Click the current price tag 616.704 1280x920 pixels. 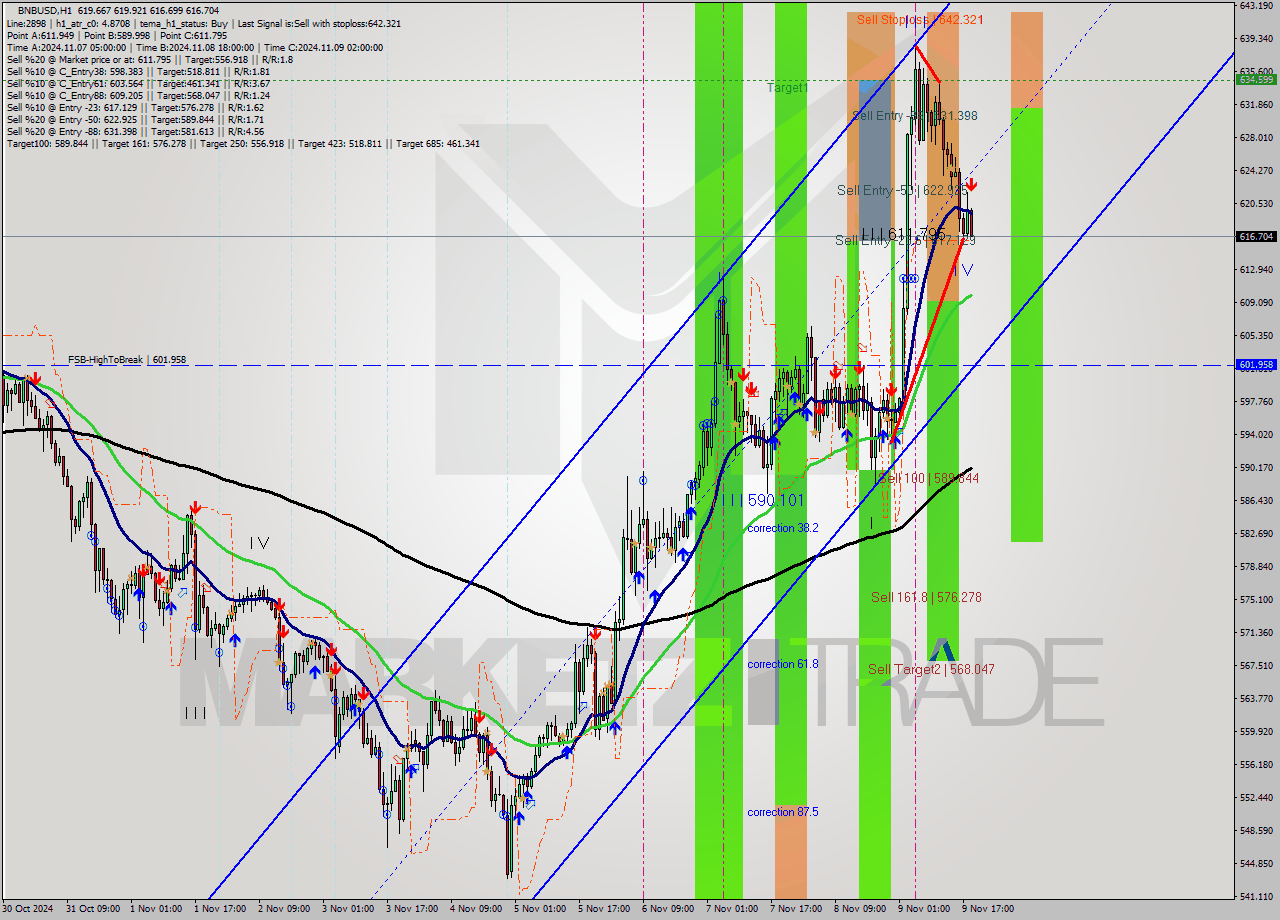[x=1256, y=237]
